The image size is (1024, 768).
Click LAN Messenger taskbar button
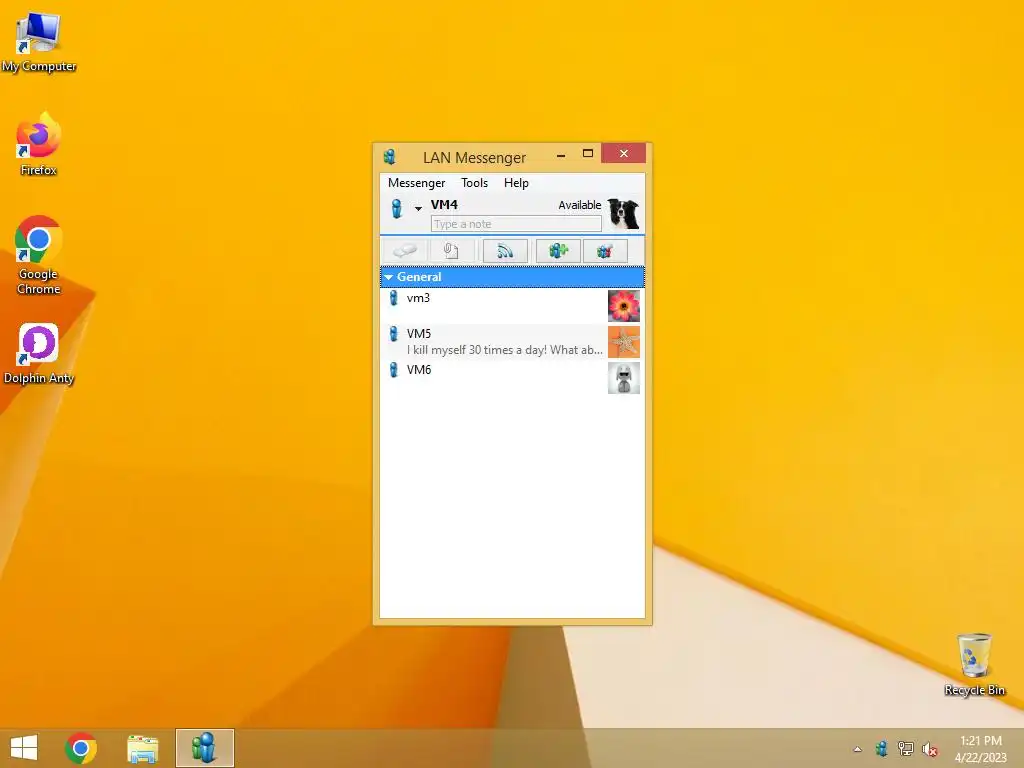204,748
